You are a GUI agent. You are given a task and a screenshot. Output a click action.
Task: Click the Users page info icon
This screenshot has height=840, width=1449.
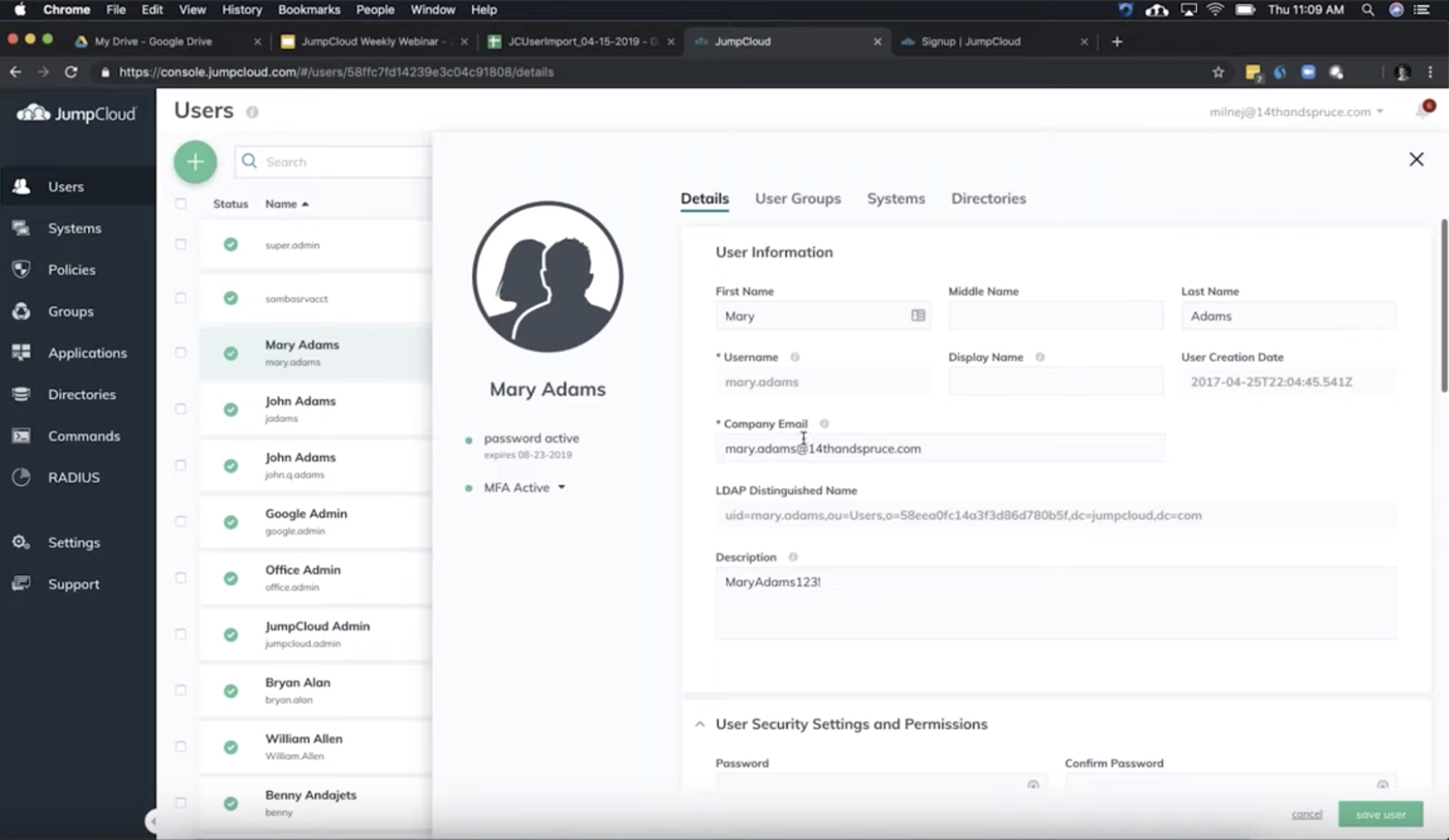point(252,112)
